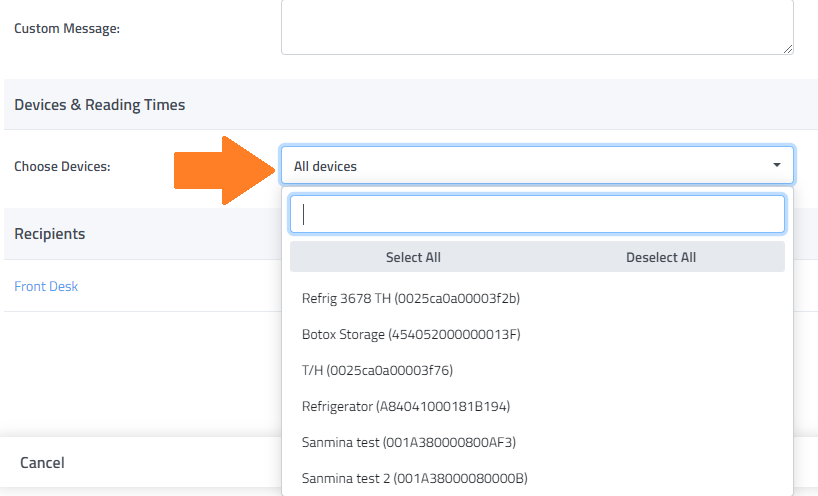
Task: Open the Front Desk recipient link
Action: [46, 287]
